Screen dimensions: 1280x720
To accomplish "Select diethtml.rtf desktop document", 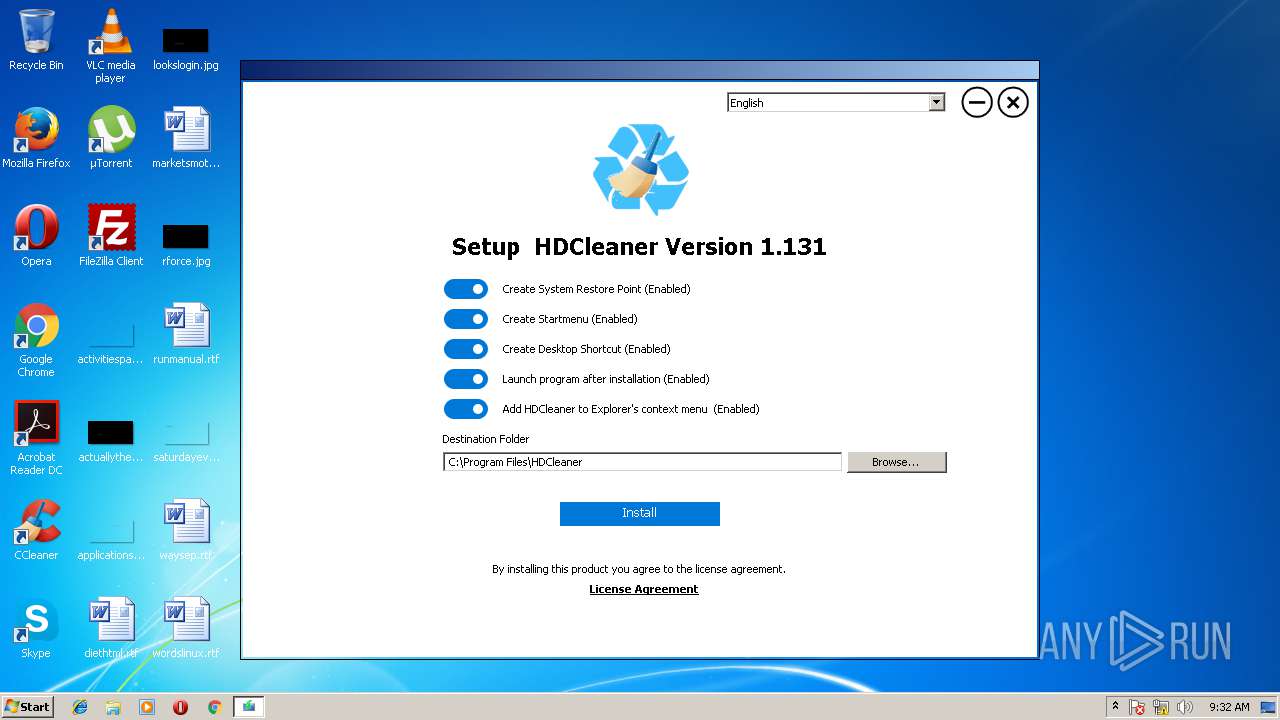I will coord(110,629).
